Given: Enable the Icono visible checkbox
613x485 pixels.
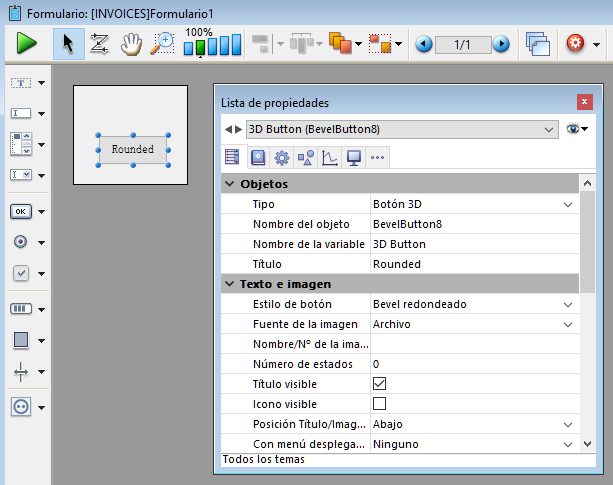Looking at the screenshot, I should tap(379, 403).
